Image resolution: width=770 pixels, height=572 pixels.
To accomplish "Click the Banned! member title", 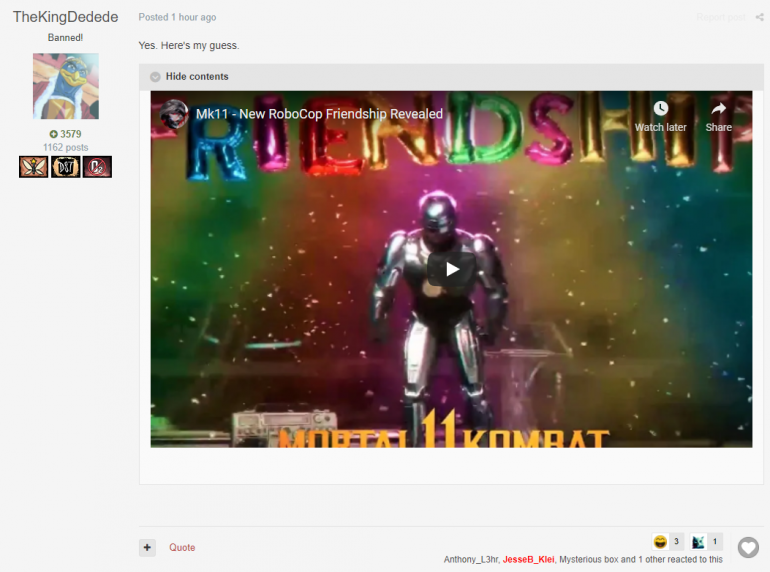I will (x=65, y=37).
